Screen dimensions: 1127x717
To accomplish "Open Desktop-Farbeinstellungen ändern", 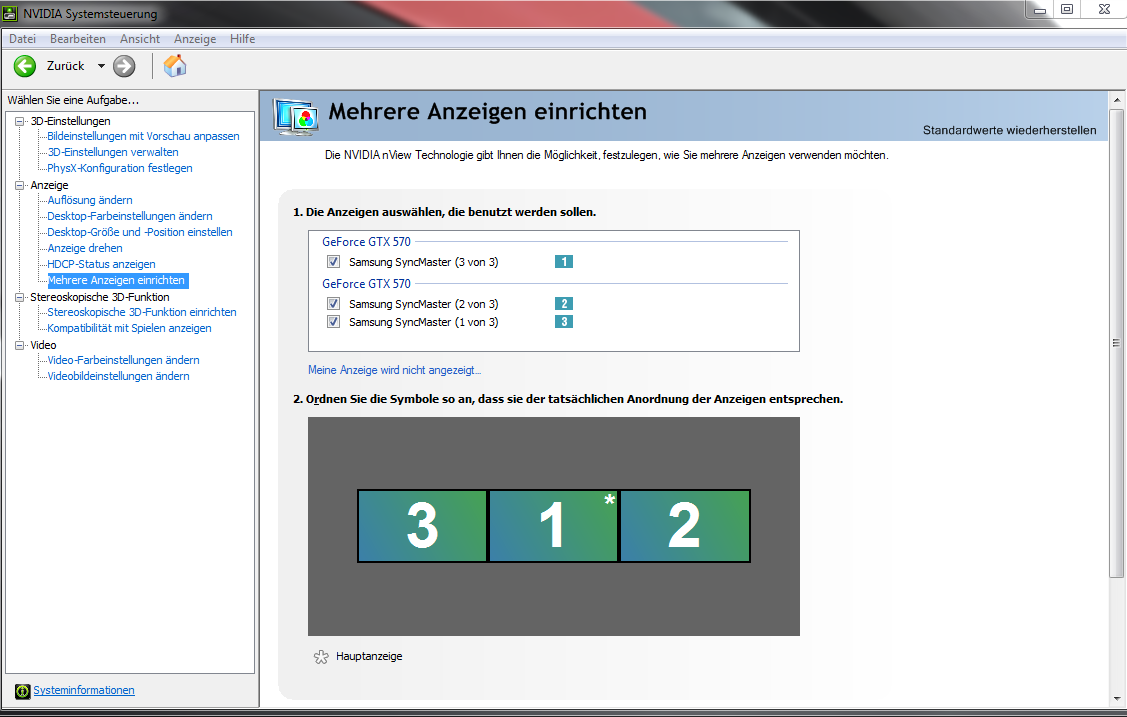I will pyautogui.click(x=129, y=216).
